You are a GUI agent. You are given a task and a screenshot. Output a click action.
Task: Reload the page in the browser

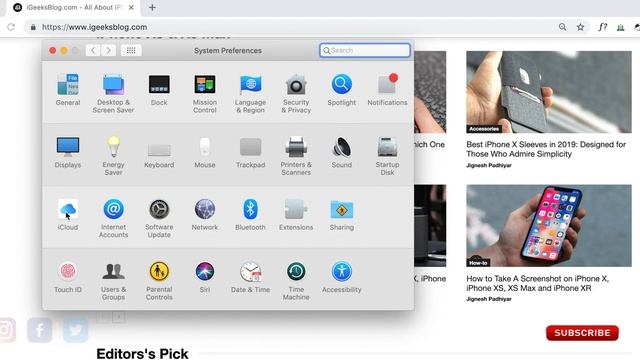pyautogui.click(x=11, y=27)
